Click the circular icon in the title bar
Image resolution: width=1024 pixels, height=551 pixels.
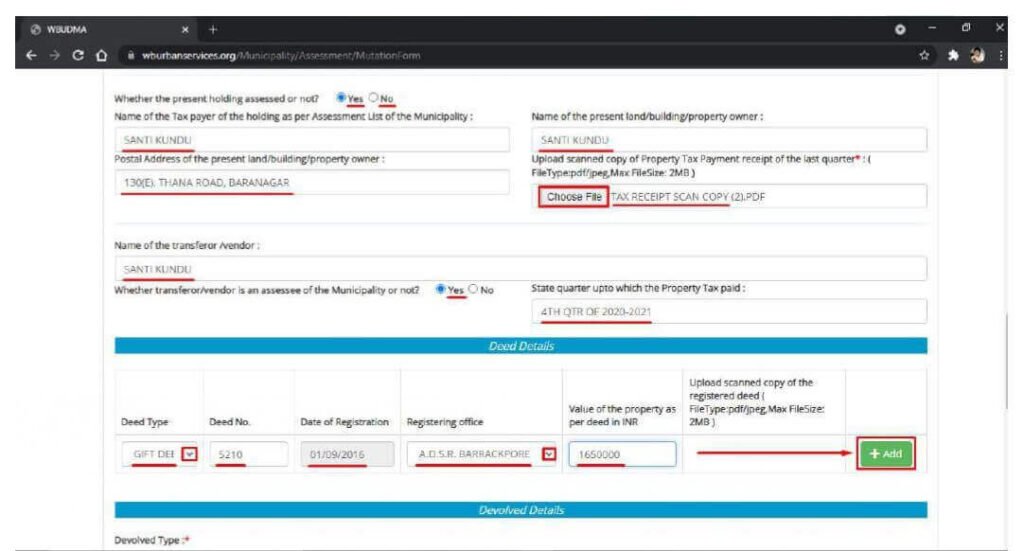pos(900,29)
